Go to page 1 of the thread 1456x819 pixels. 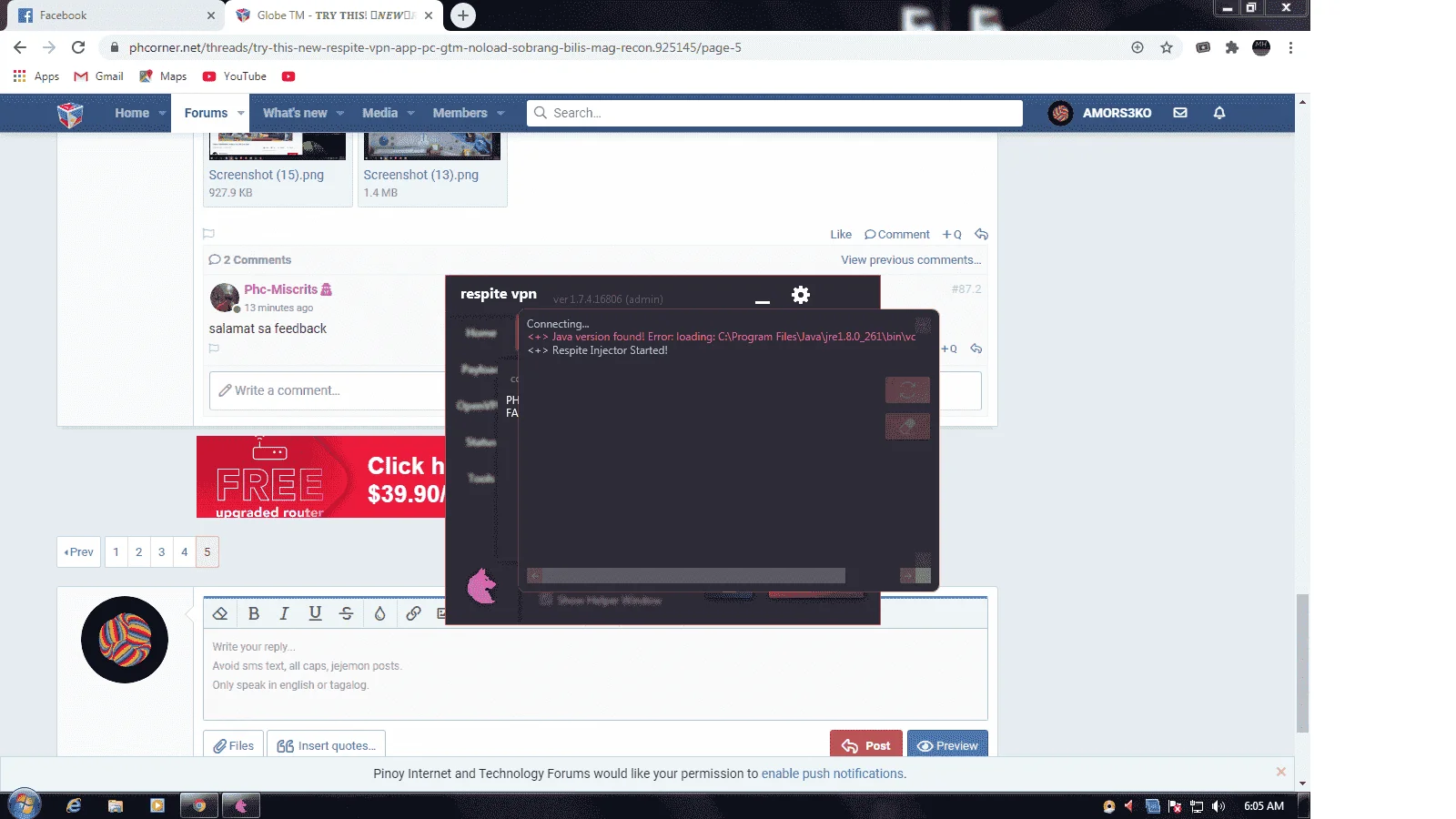point(116,551)
